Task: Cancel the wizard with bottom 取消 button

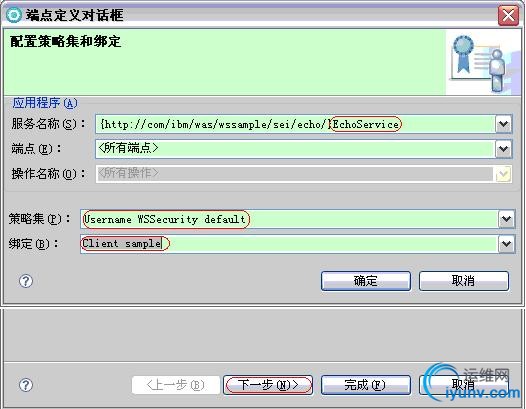Action: (x=464, y=385)
